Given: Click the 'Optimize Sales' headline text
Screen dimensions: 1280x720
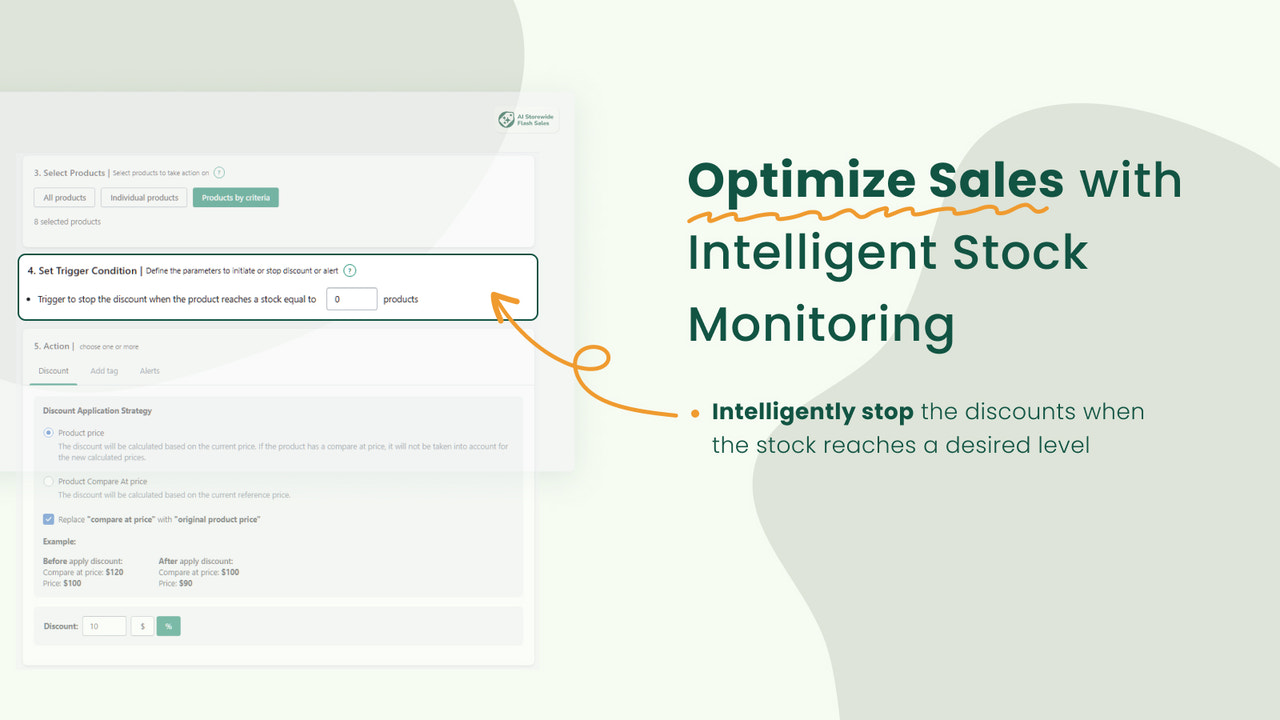Looking at the screenshot, I should point(876,182).
